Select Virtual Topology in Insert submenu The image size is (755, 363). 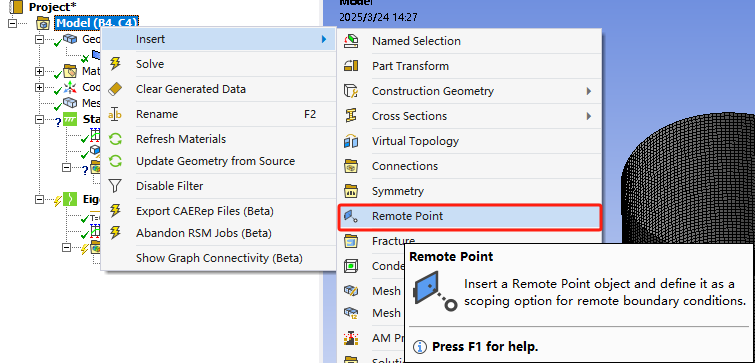pyautogui.click(x=469, y=141)
